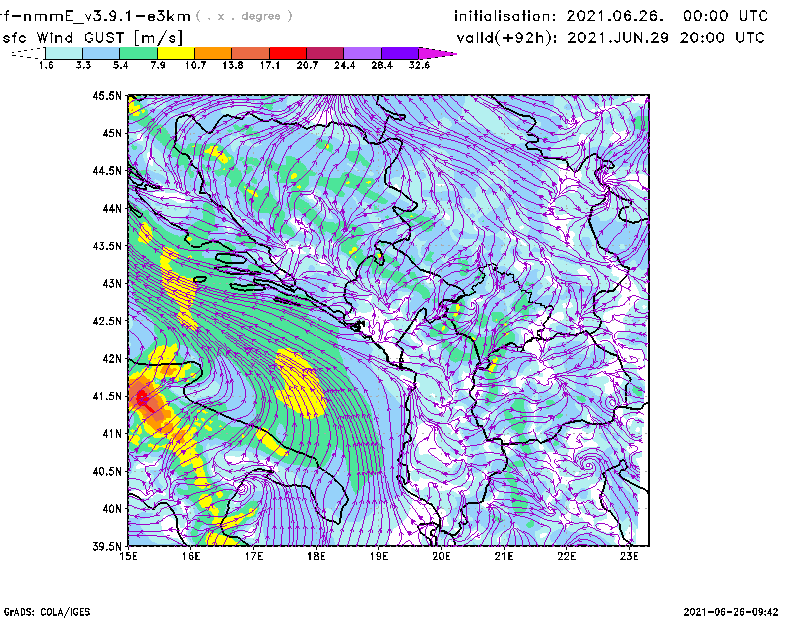The image size is (800, 618).
Task: Click the 17.1 legend value label
Action: [x=270, y=65]
